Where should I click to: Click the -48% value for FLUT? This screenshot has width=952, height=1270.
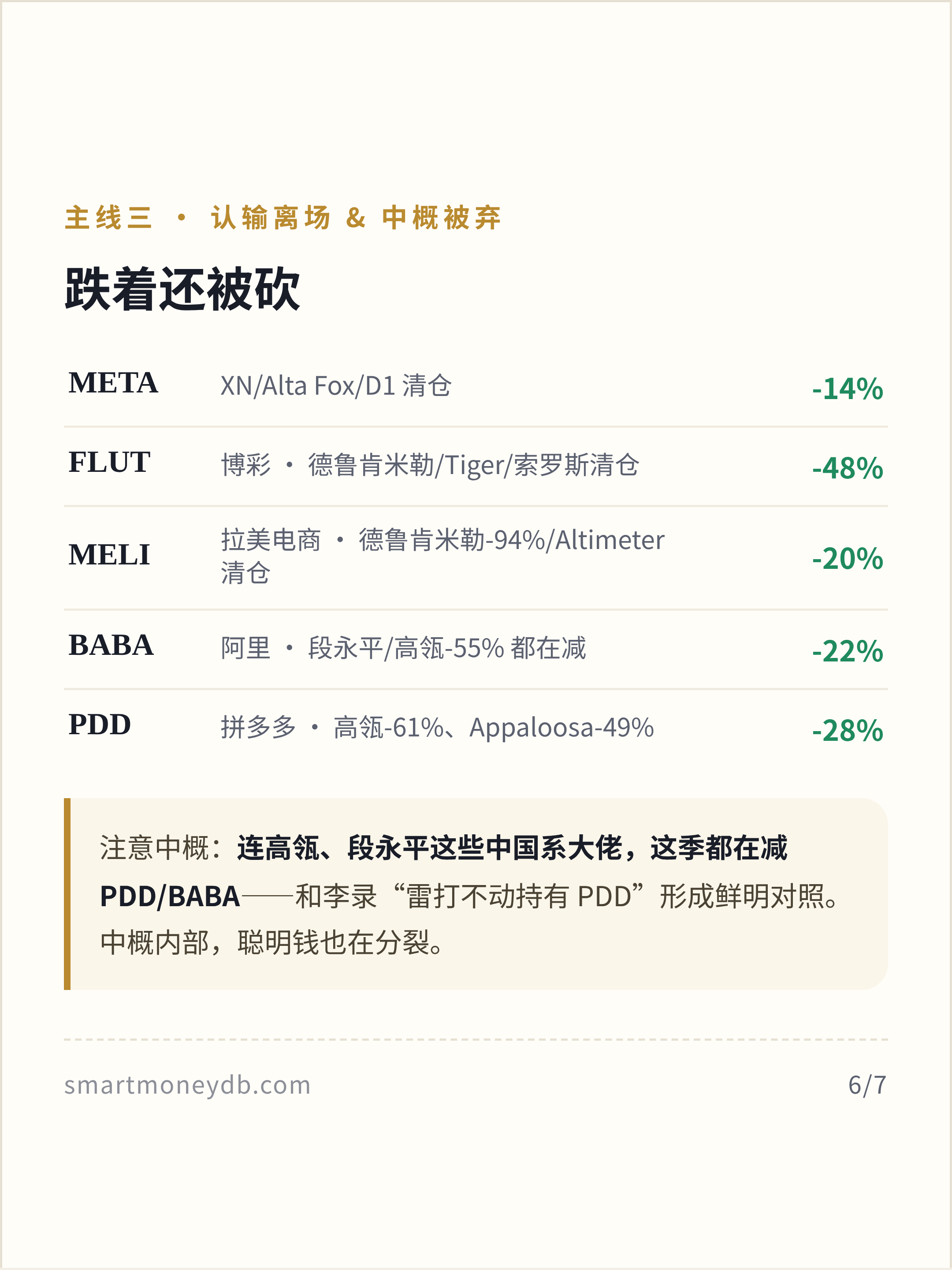click(847, 468)
